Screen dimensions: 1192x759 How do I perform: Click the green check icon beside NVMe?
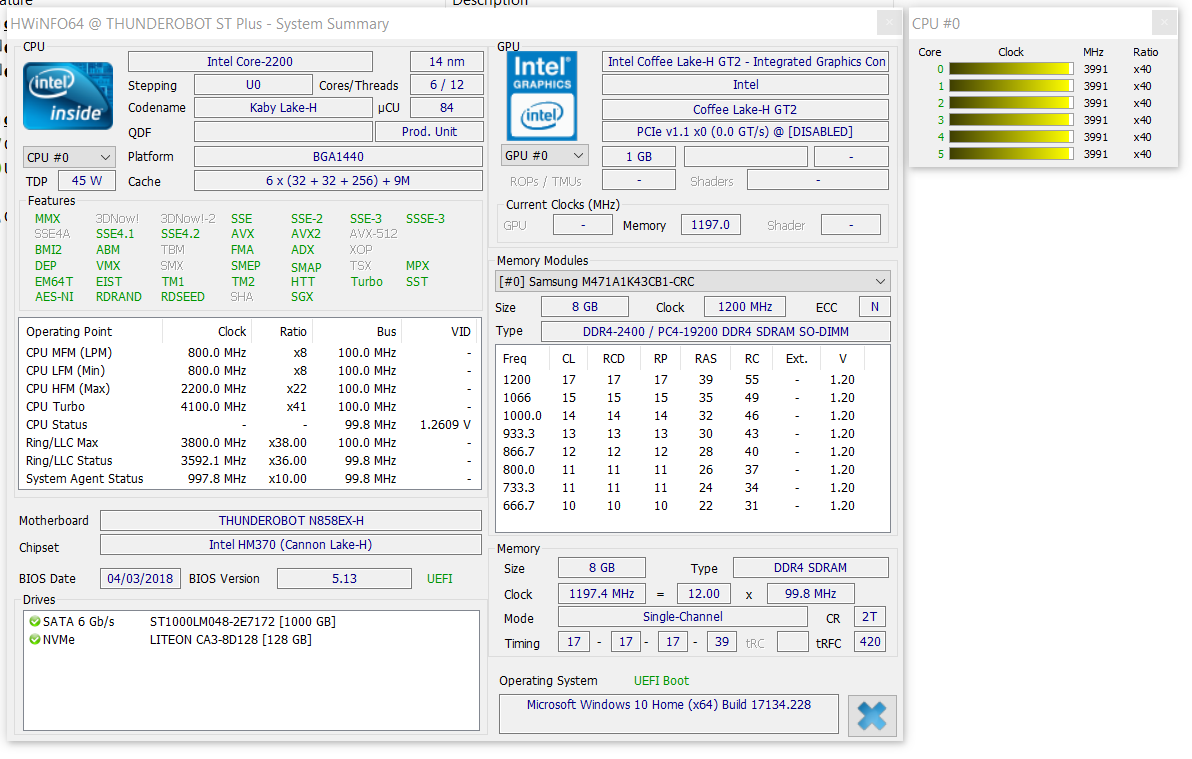point(34,640)
